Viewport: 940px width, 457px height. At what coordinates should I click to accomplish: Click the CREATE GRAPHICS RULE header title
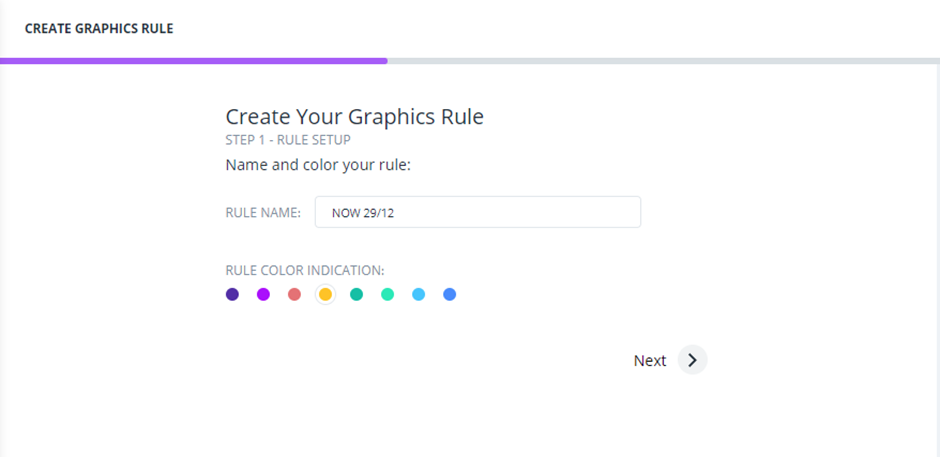tap(99, 29)
